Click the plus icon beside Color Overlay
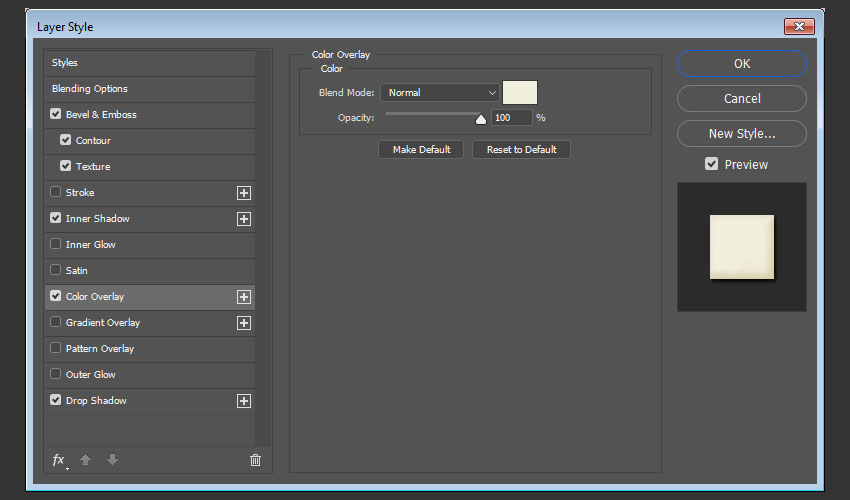The width and height of the screenshot is (850, 500). tap(243, 297)
